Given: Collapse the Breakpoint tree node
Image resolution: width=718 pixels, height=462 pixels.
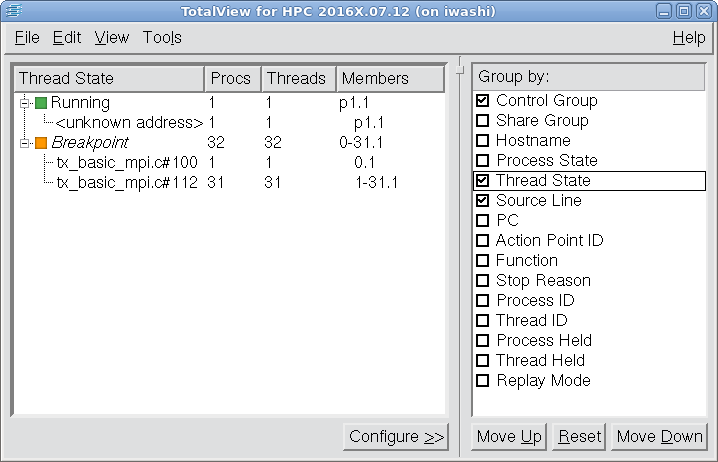Looking at the screenshot, I should click(25, 143).
